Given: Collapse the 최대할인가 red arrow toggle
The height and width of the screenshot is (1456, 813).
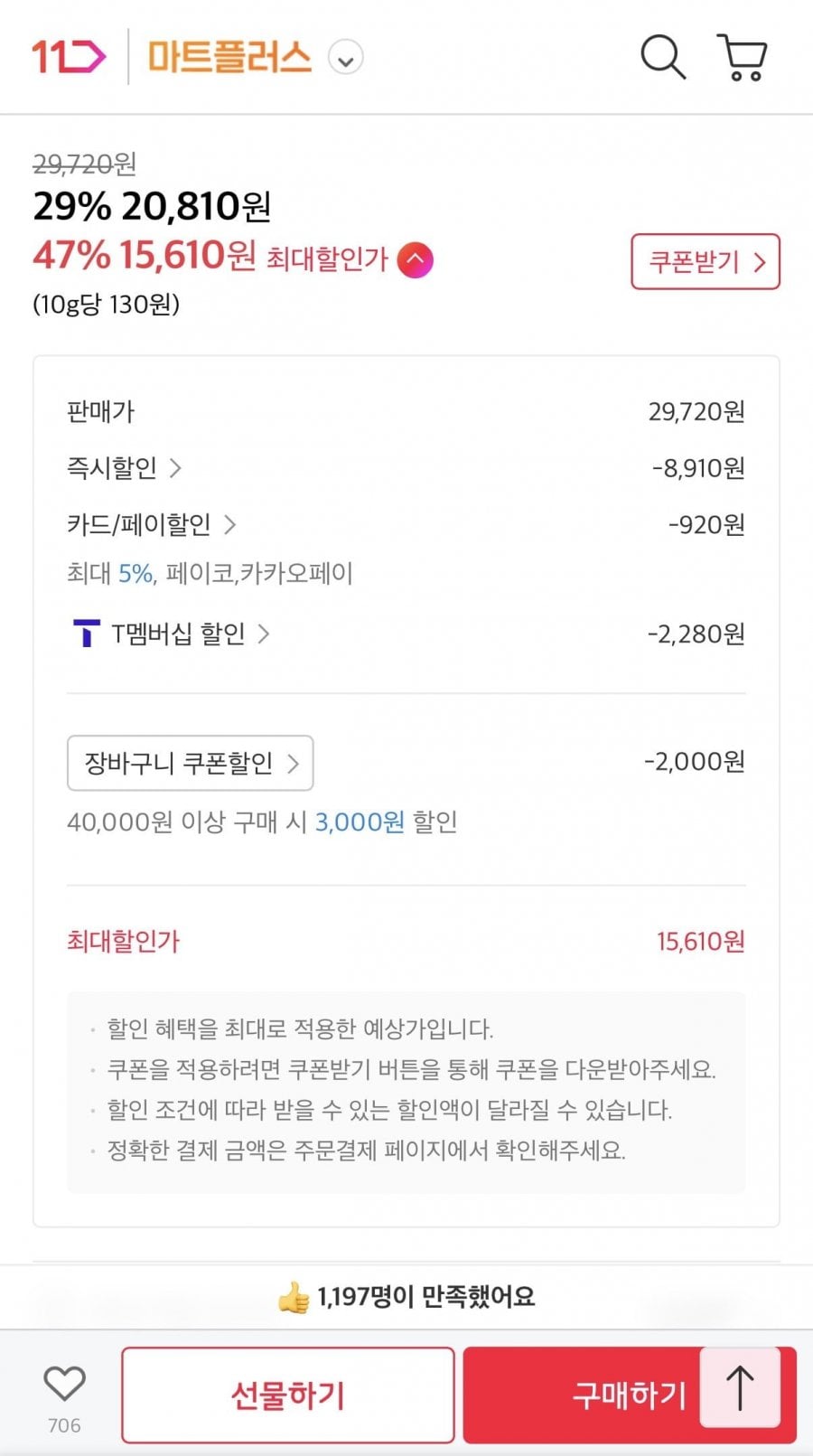Looking at the screenshot, I should (416, 260).
